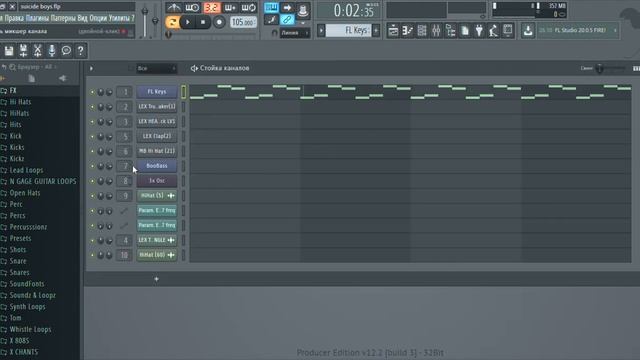640x360 pixels.
Task: Toggle pattern/song mode orange button
Action: 172,22
